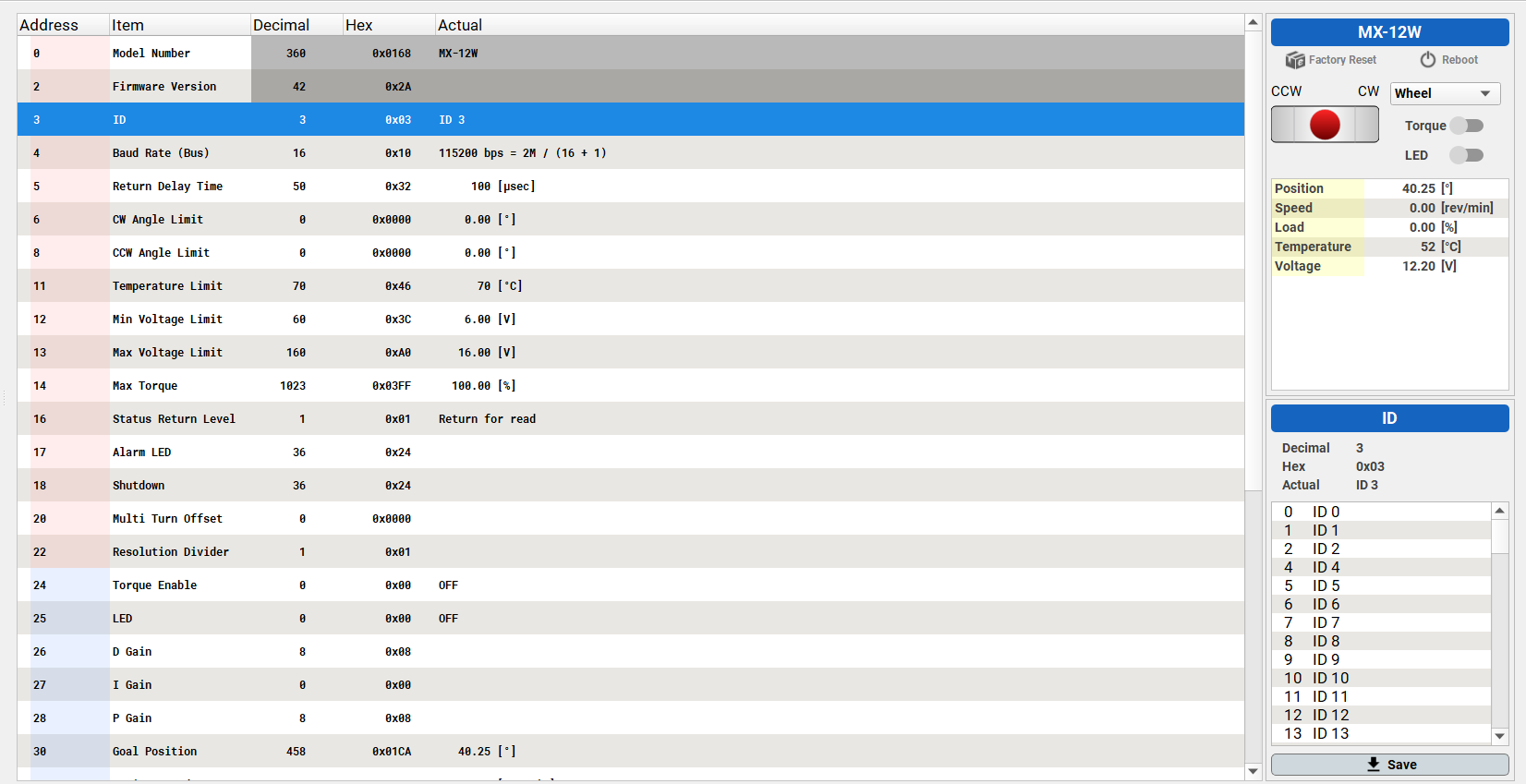Click the Address column header
The width and height of the screenshot is (1526, 784).
coord(63,25)
